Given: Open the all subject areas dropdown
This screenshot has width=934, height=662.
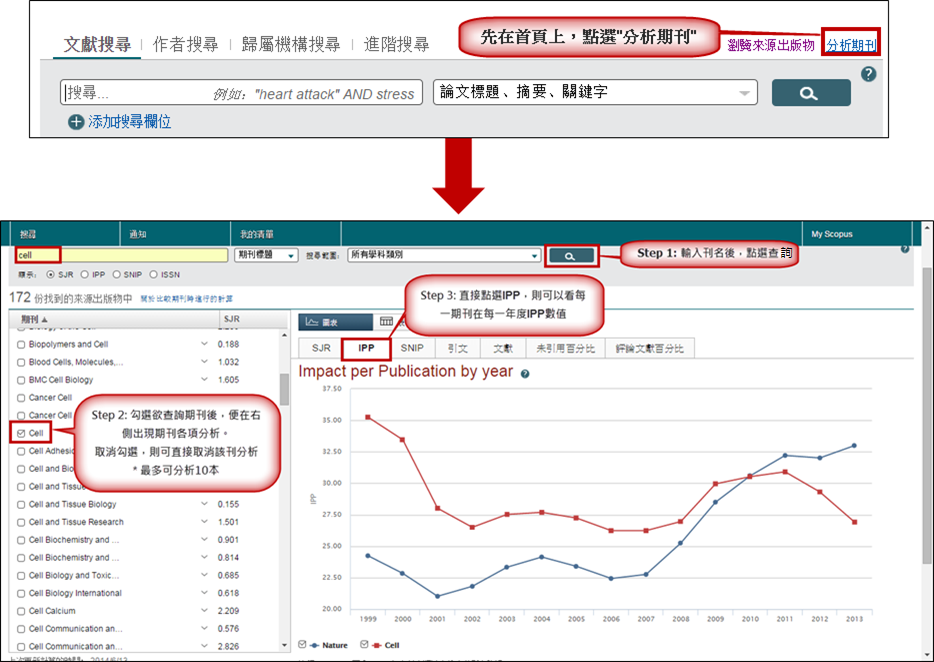Looking at the screenshot, I should point(444,255).
